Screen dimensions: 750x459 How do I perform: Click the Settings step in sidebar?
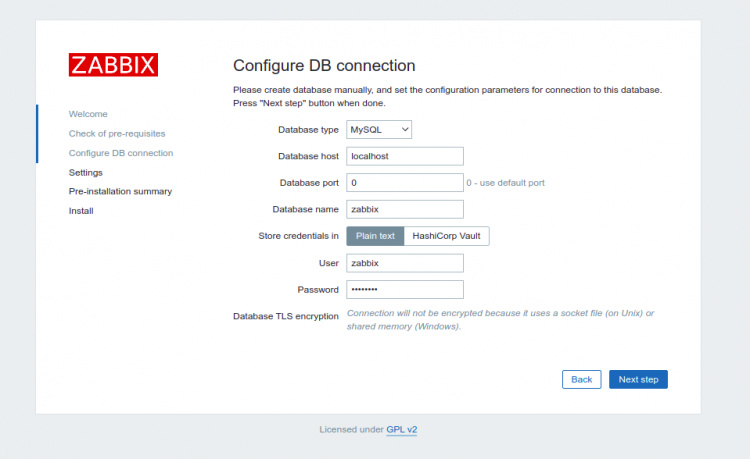click(85, 172)
